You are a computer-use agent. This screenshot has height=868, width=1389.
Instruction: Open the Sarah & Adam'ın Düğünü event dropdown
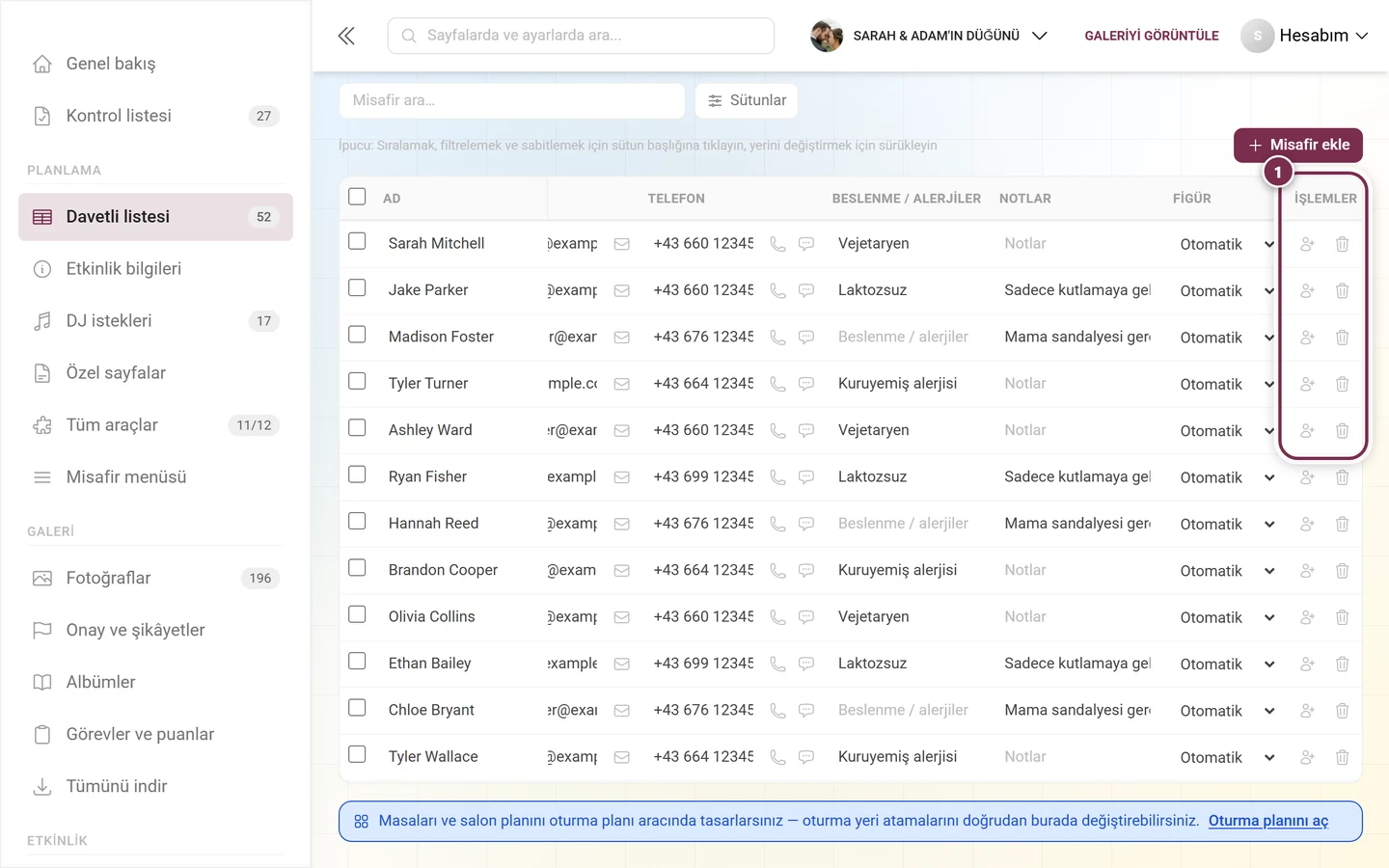(x=929, y=36)
